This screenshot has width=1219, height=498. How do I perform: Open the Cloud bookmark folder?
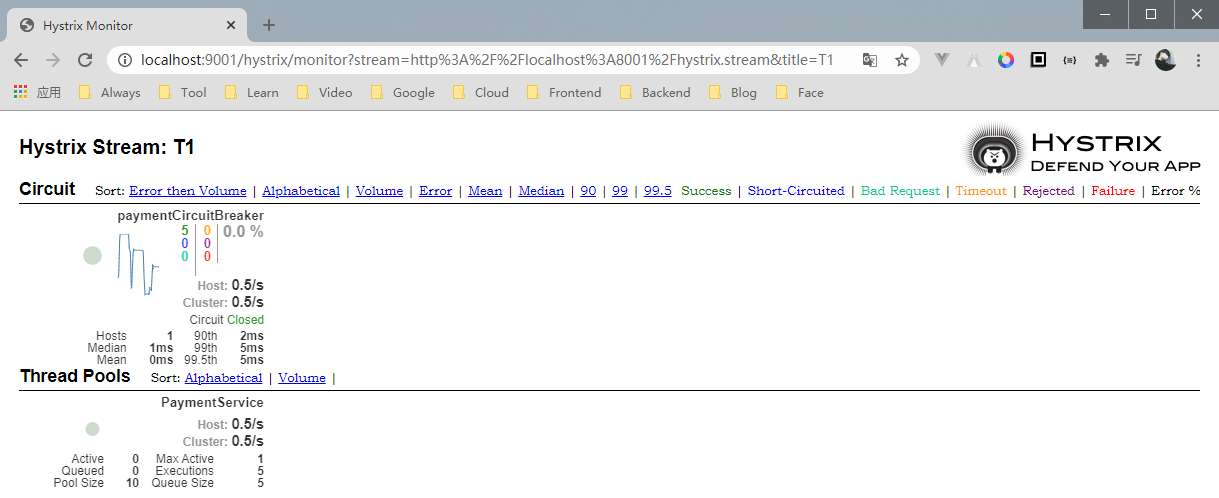click(481, 92)
